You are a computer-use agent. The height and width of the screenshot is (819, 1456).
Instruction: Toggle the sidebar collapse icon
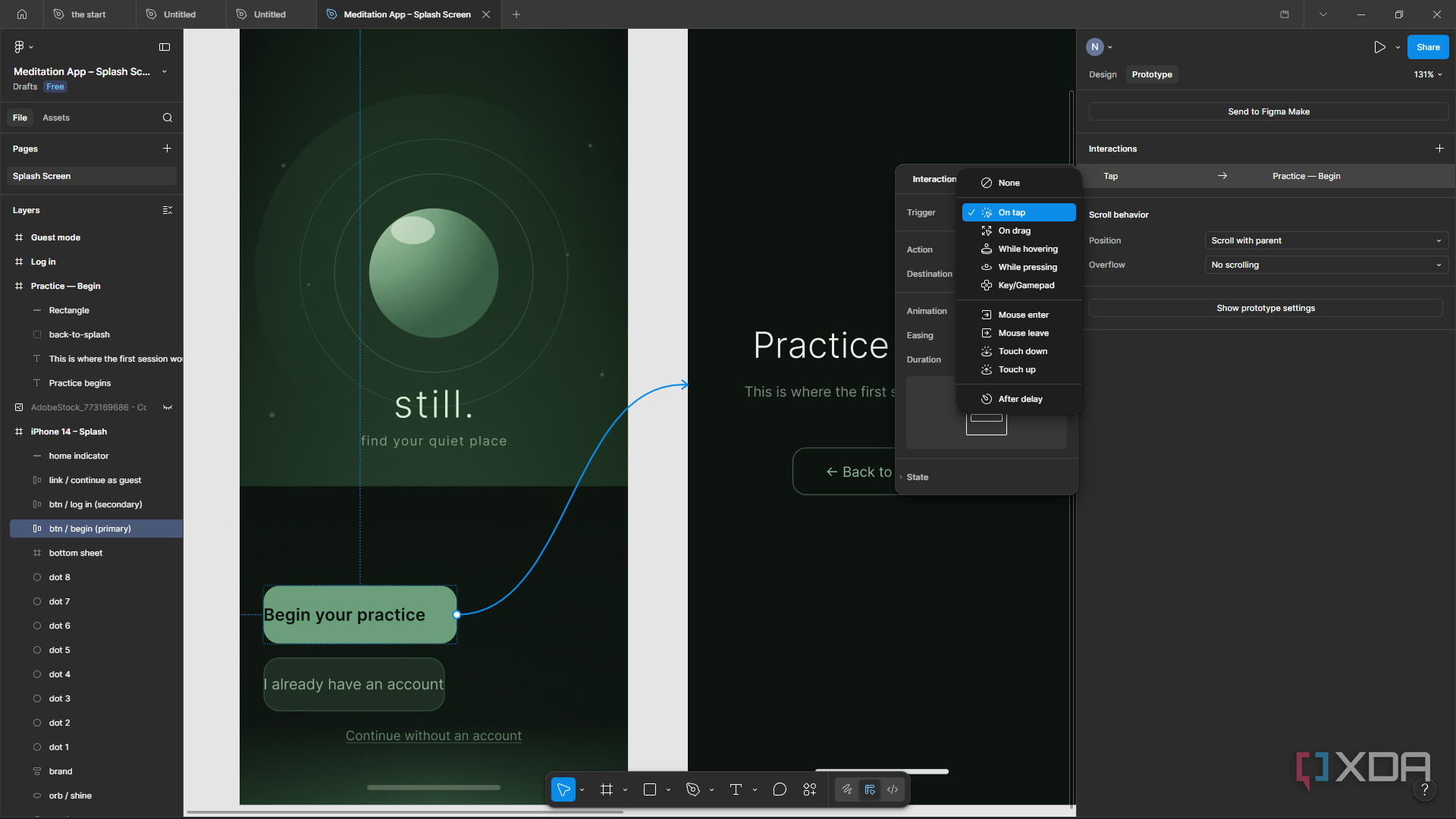(165, 47)
